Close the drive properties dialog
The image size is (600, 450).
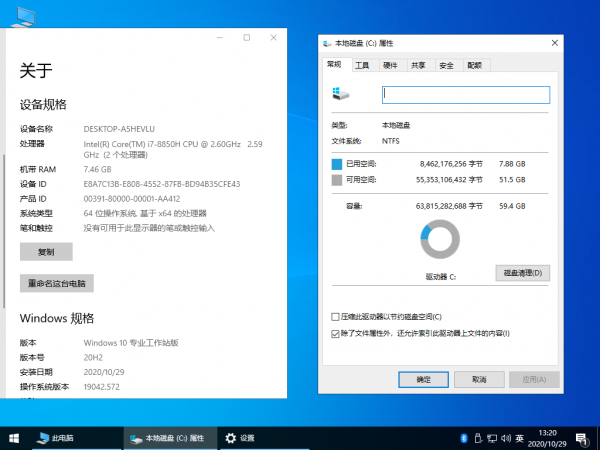554,43
